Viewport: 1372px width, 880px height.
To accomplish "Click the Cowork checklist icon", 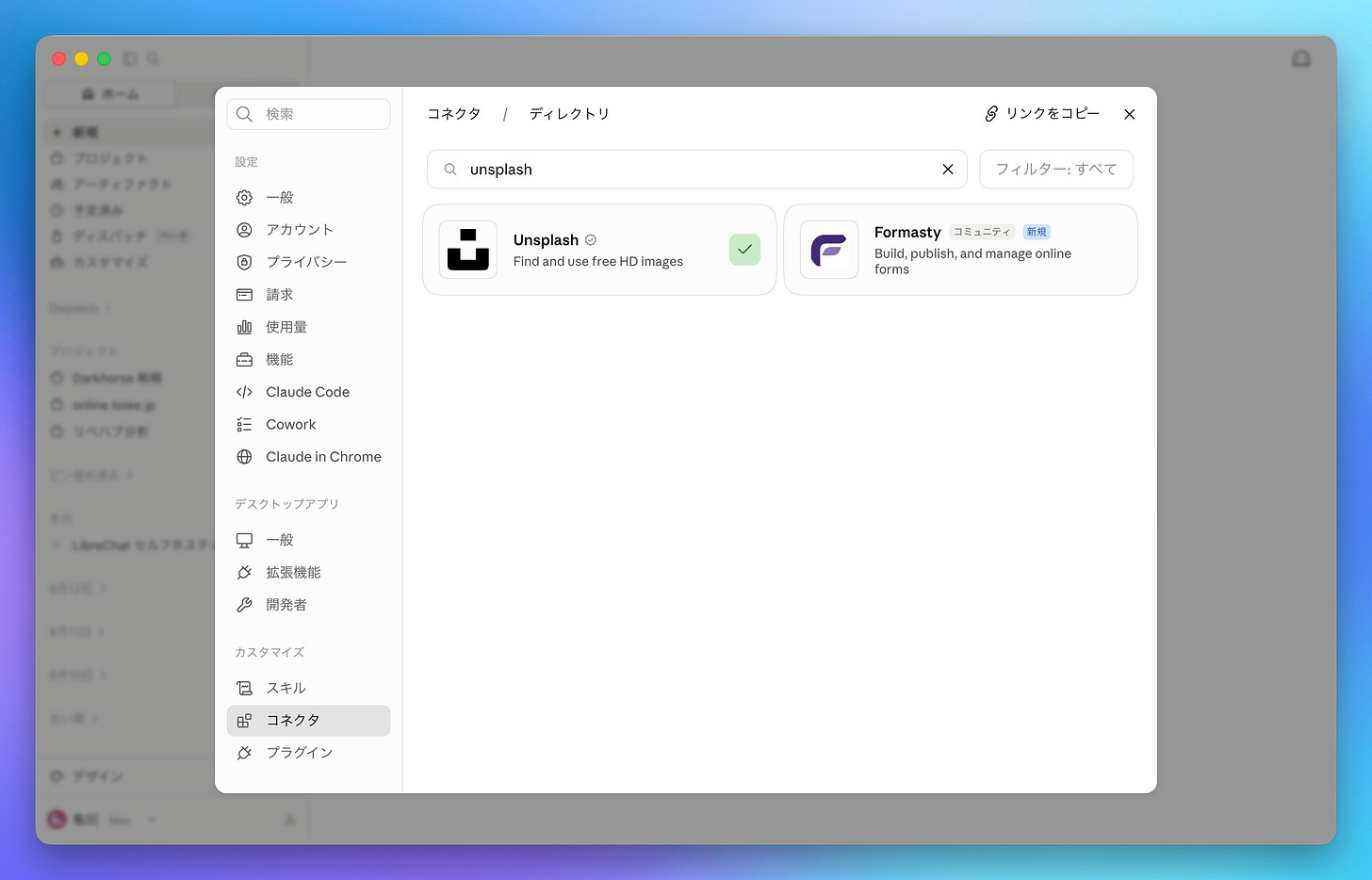I will pos(244,425).
